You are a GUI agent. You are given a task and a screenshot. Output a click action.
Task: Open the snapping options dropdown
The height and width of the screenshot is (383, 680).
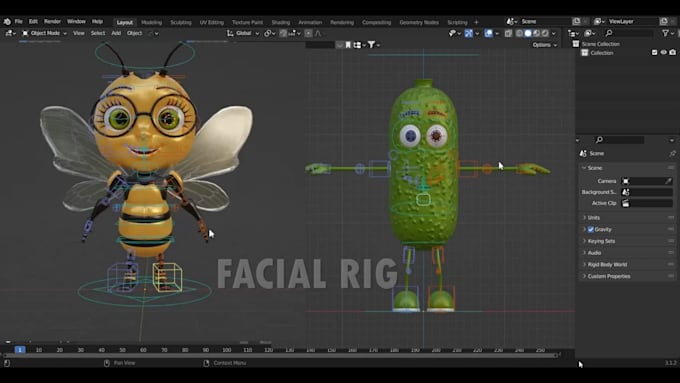coord(295,33)
